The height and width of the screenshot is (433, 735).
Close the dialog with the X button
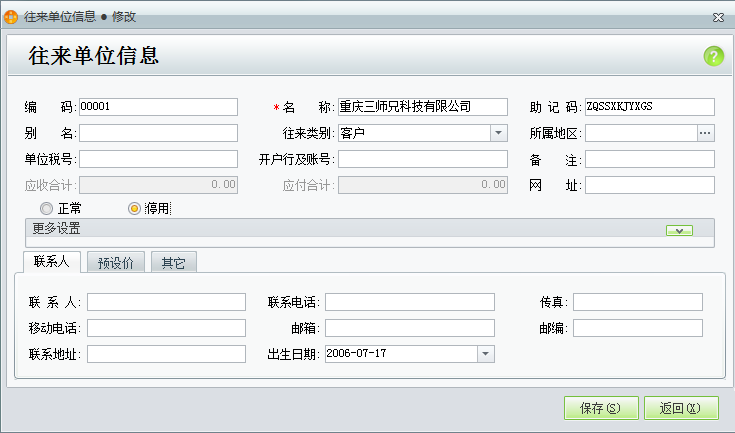717,17
